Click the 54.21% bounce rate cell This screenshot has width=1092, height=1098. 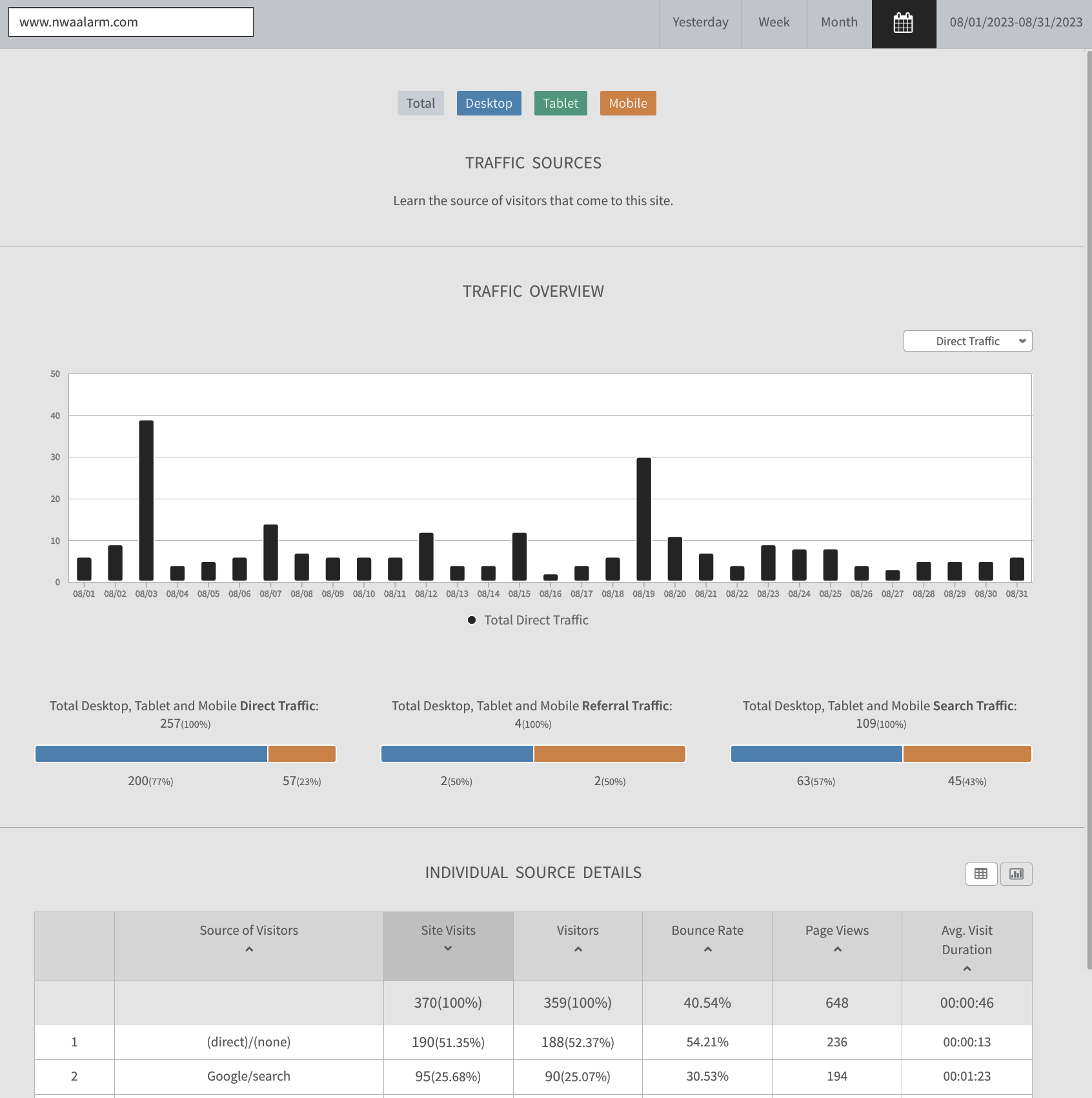(x=707, y=1042)
